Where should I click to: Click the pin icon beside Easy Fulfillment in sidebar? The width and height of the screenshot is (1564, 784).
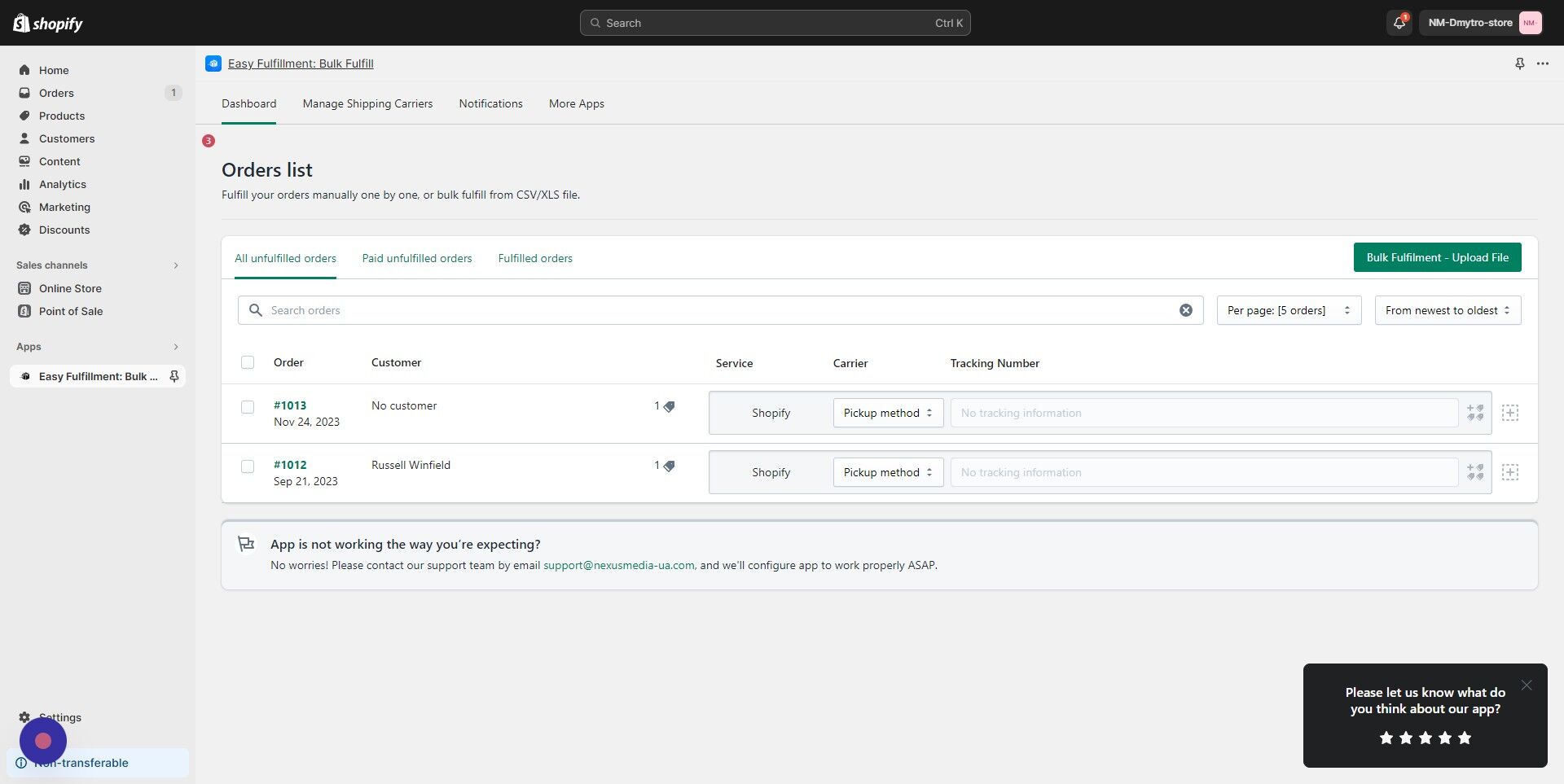[x=174, y=376]
